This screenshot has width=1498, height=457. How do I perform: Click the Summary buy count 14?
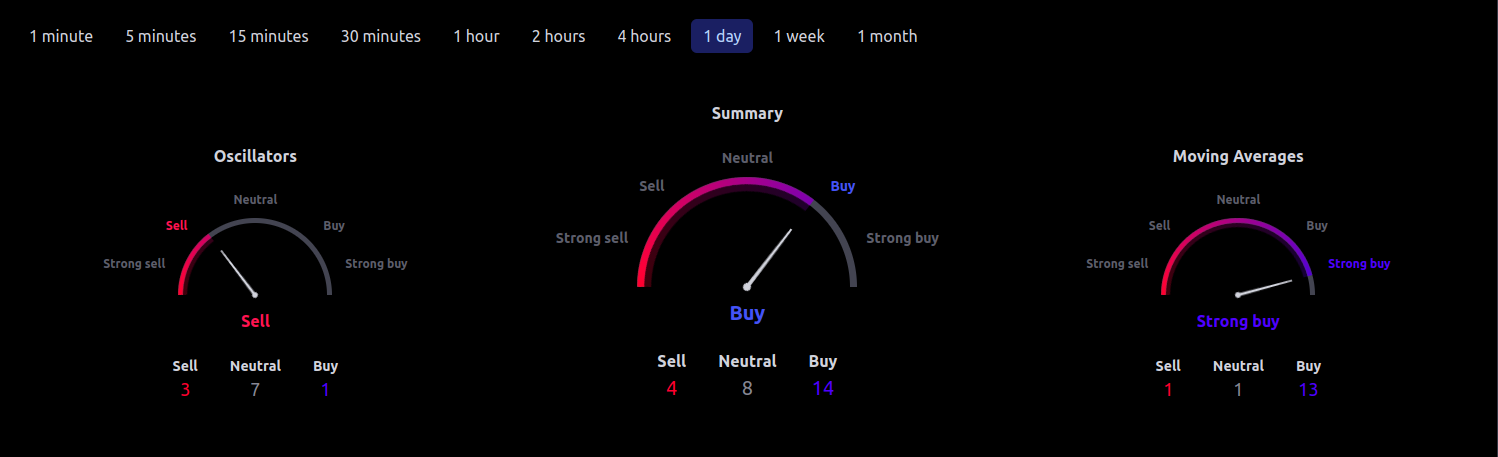click(823, 388)
